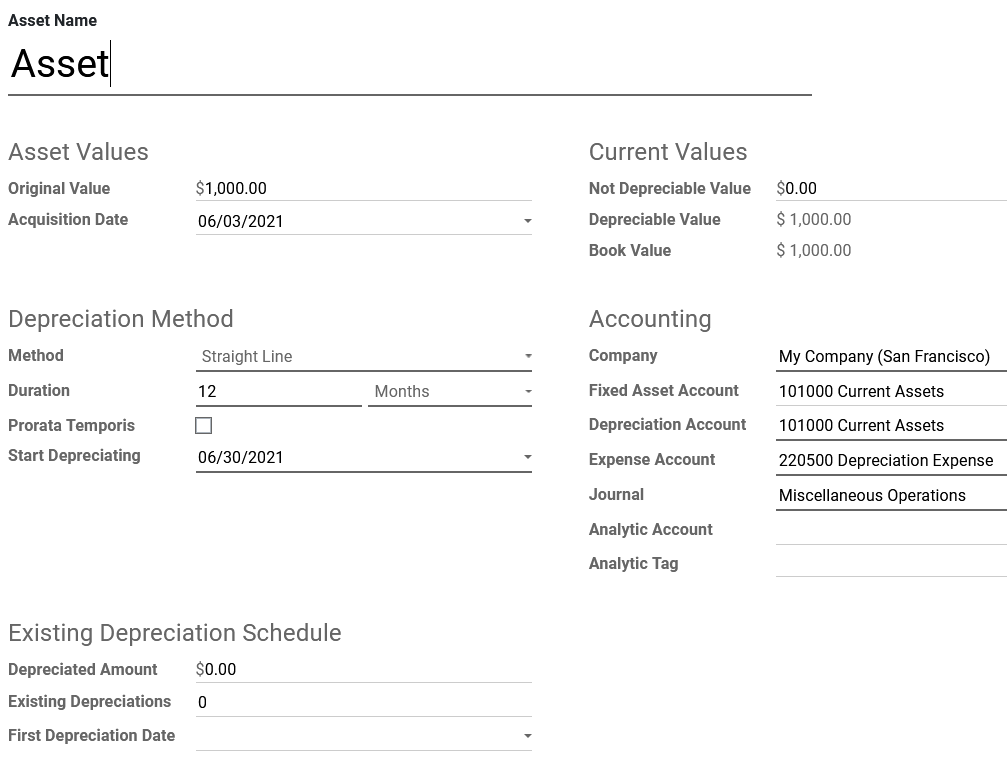Edit the Not Depreciable Value field
Screen dimensions: 1007x764
point(891,188)
